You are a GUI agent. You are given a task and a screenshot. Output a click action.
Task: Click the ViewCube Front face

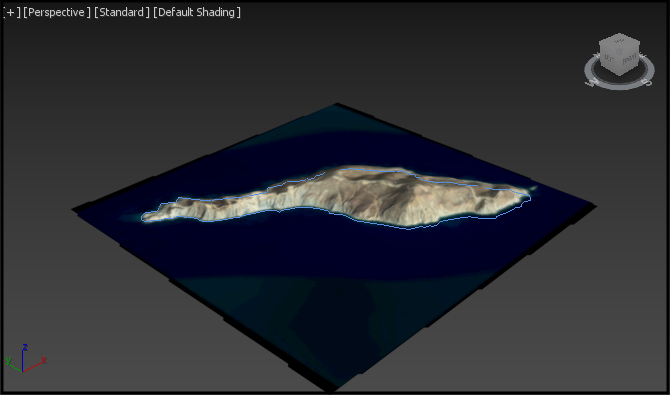click(x=629, y=59)
